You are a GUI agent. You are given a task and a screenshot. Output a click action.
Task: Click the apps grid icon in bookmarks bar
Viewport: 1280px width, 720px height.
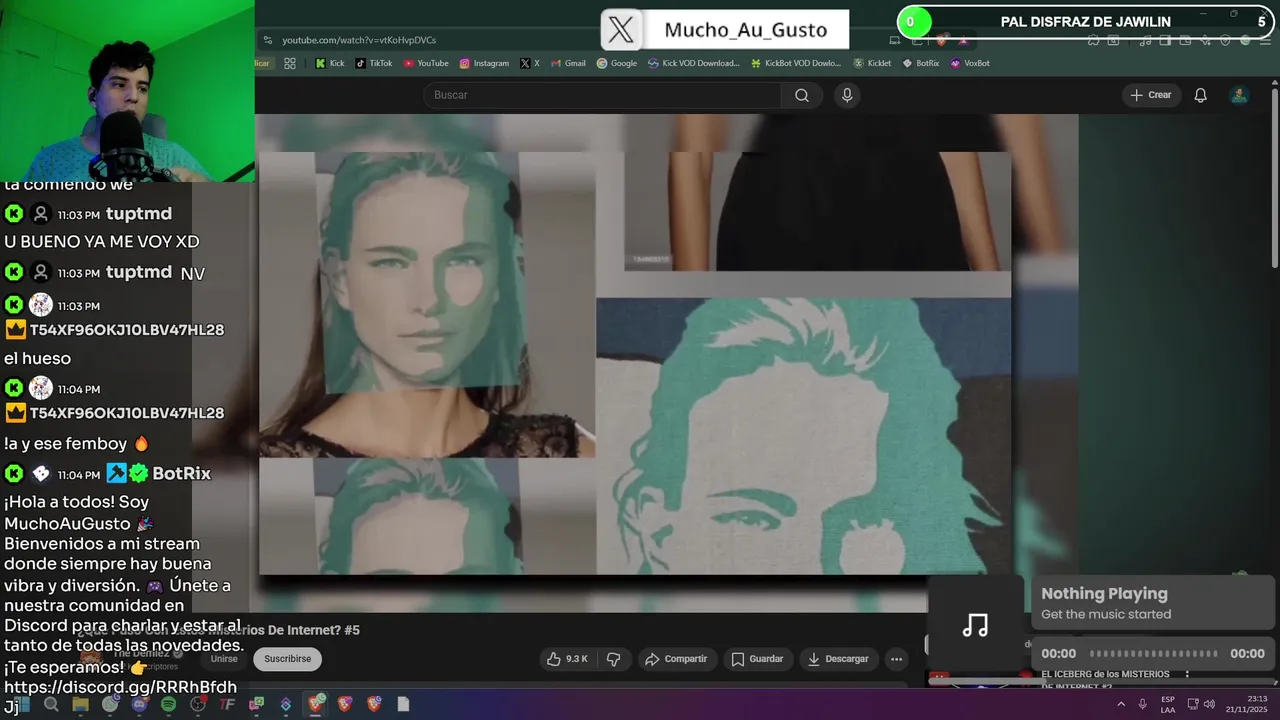click(x=290, y=63)
